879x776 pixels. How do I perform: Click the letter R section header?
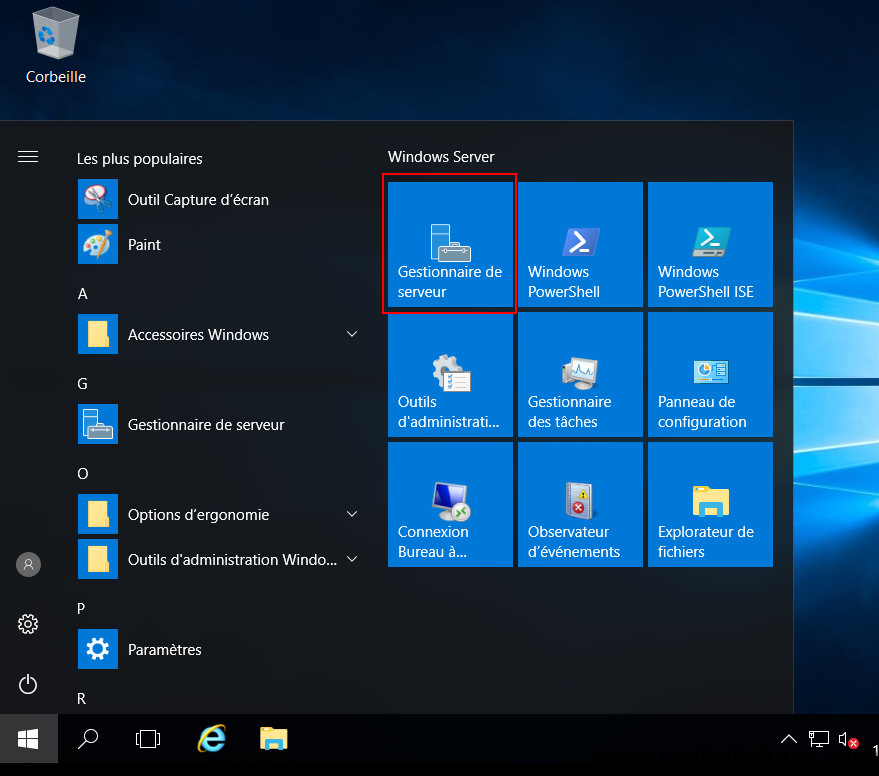pyautogui.click(x=81, y=699)
